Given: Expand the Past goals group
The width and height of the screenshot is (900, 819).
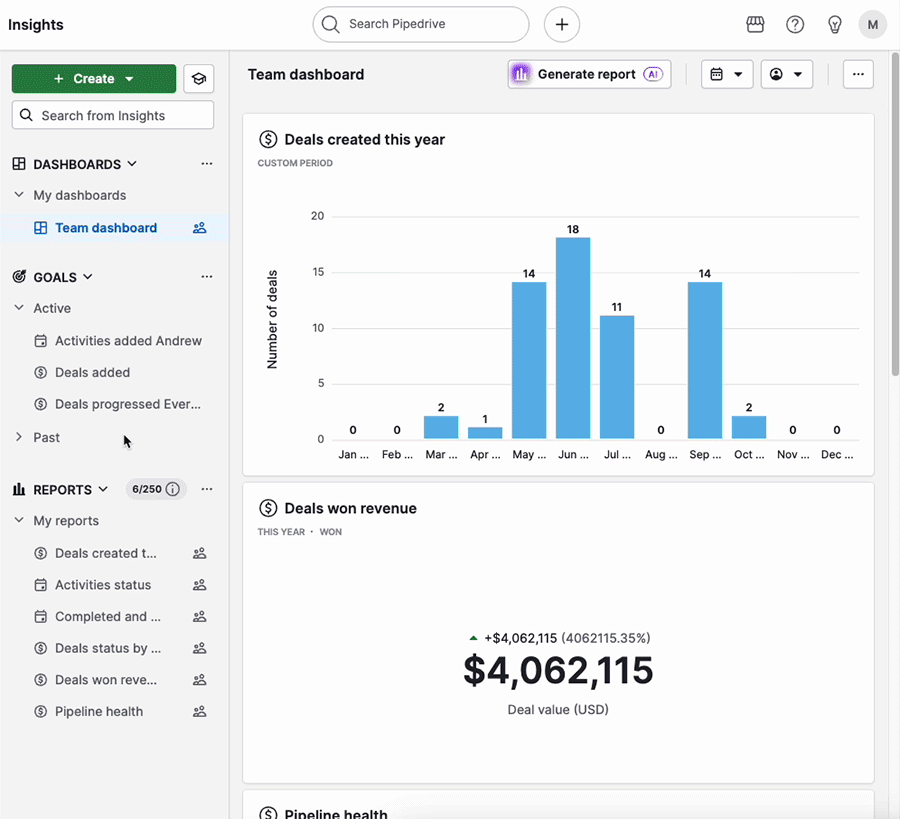Looking at the screenshot, I should (19, 437).
